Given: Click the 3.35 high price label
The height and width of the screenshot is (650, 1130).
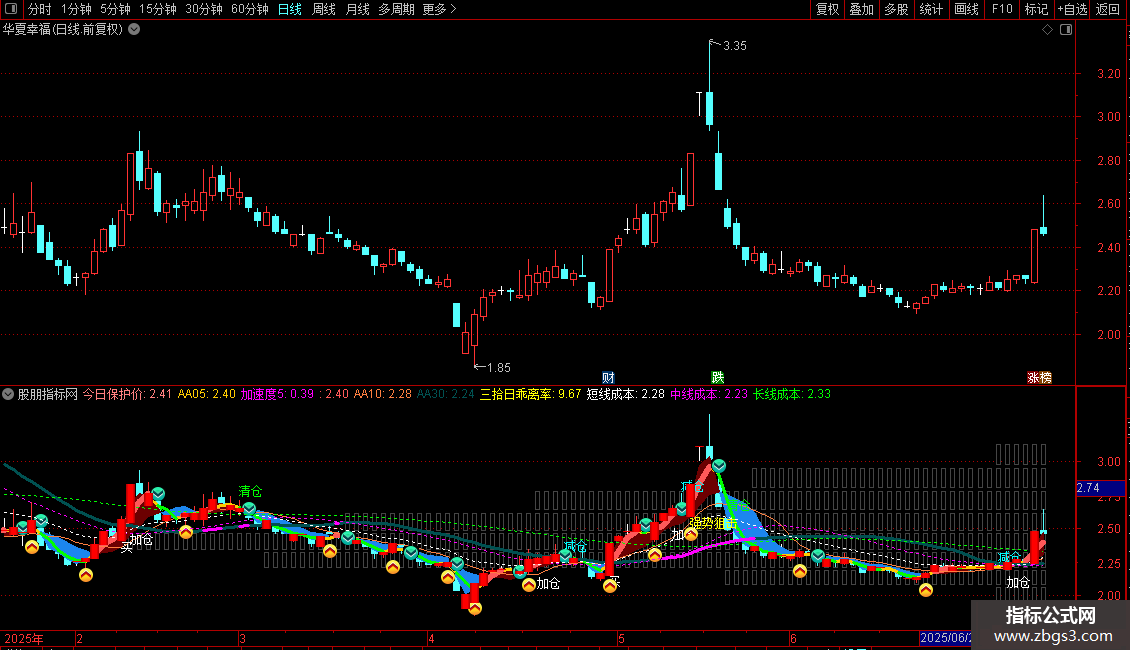Looking at the screenshot, I should pos(734,45).
